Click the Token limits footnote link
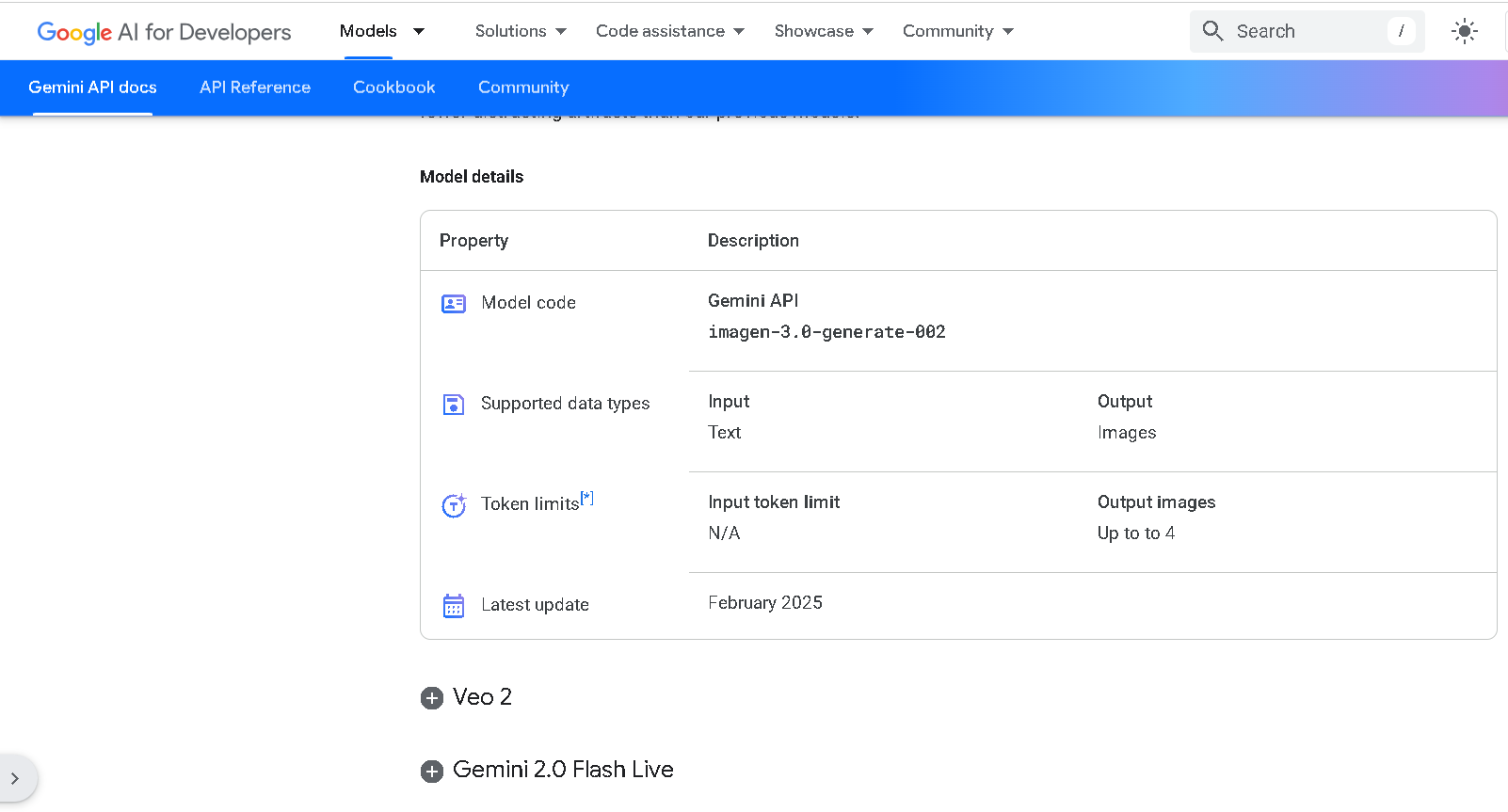Image resolution: width=1508 pixels, height=812 pixels. pyautogui.click(x=587, y=498)
